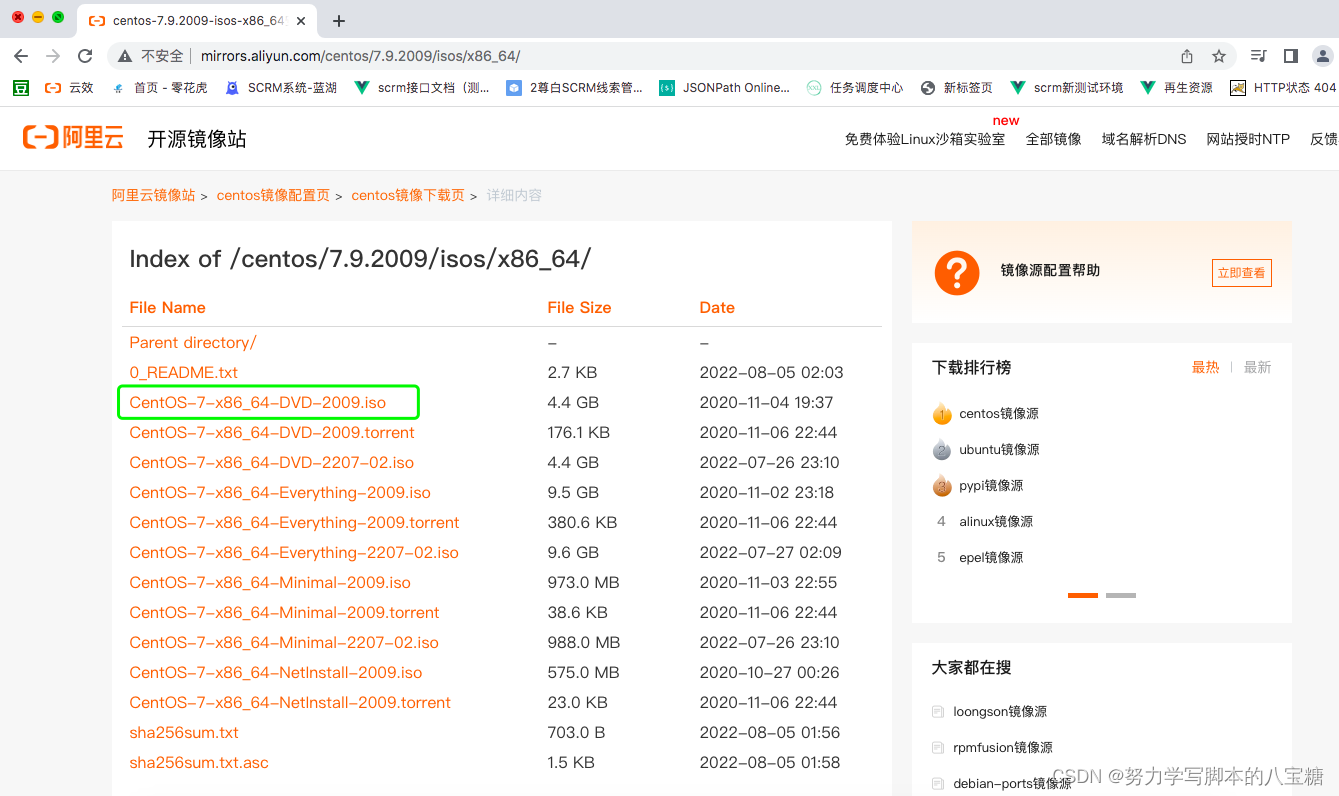Open pypi镜像源 in download ranking
The height and width of the screenshot is (796, 1339).
click(x=991, y=485)
